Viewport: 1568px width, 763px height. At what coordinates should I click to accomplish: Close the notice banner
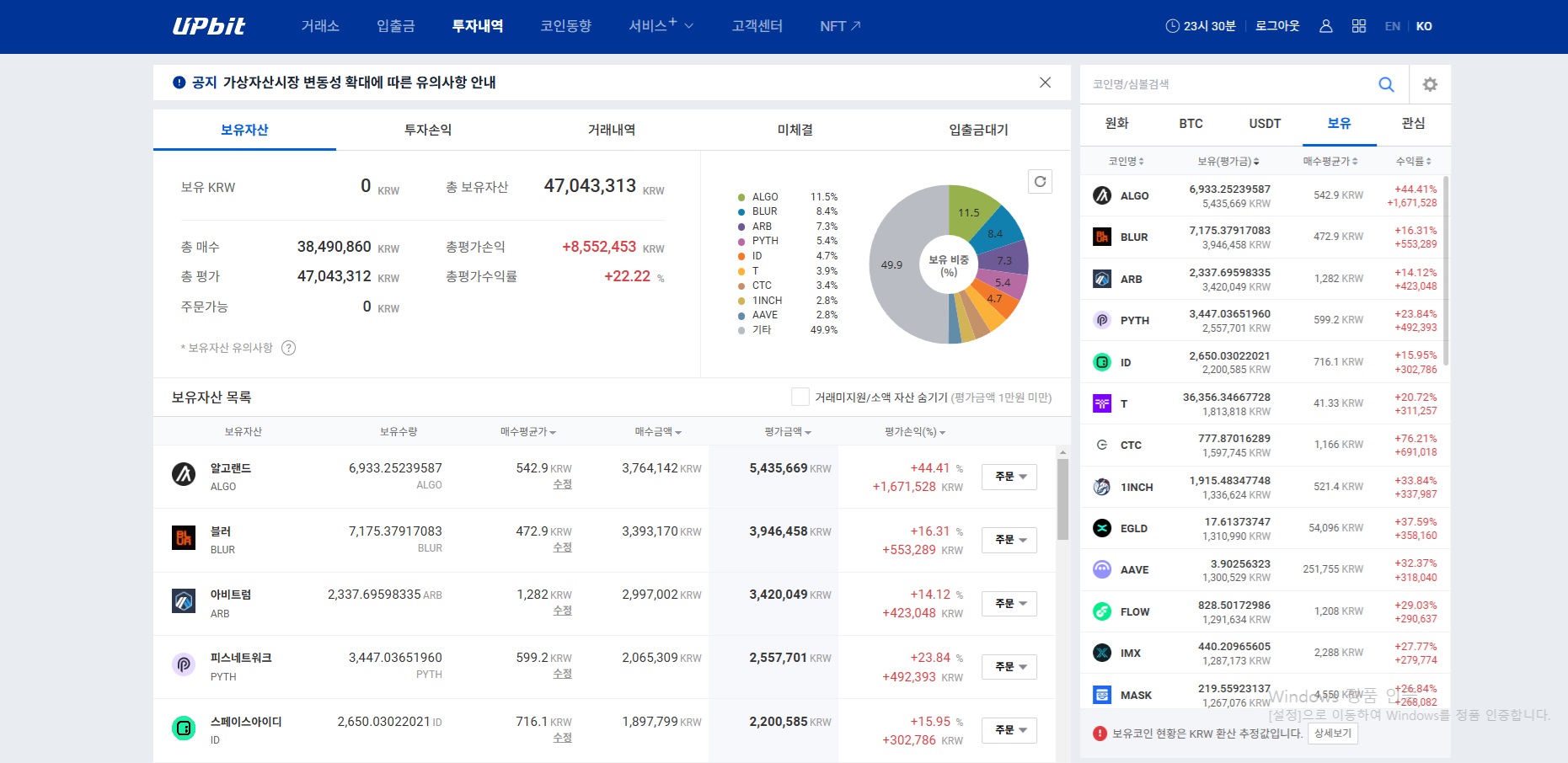[x=1045, y=83]
